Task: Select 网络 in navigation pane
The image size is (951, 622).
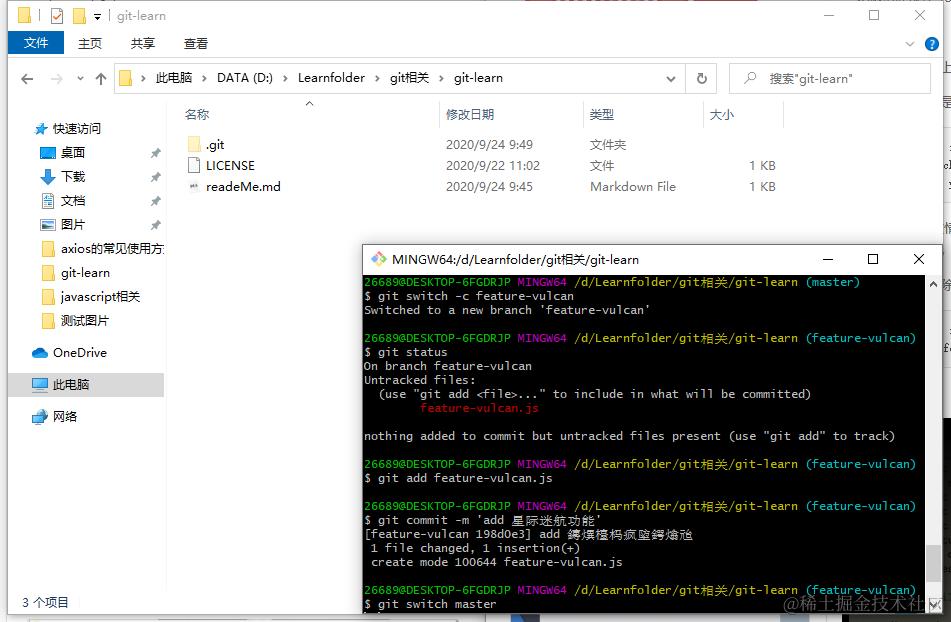Action: (65, 416)
